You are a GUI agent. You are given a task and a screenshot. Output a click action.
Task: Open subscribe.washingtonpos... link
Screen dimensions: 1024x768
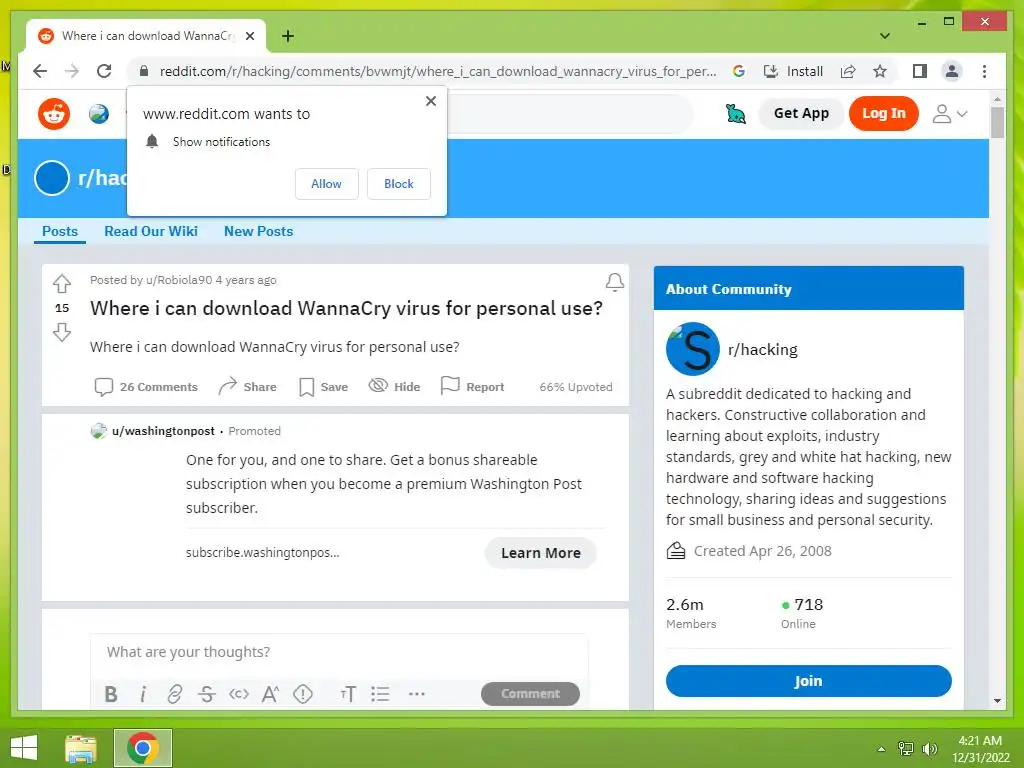click(x=263, y=552)
